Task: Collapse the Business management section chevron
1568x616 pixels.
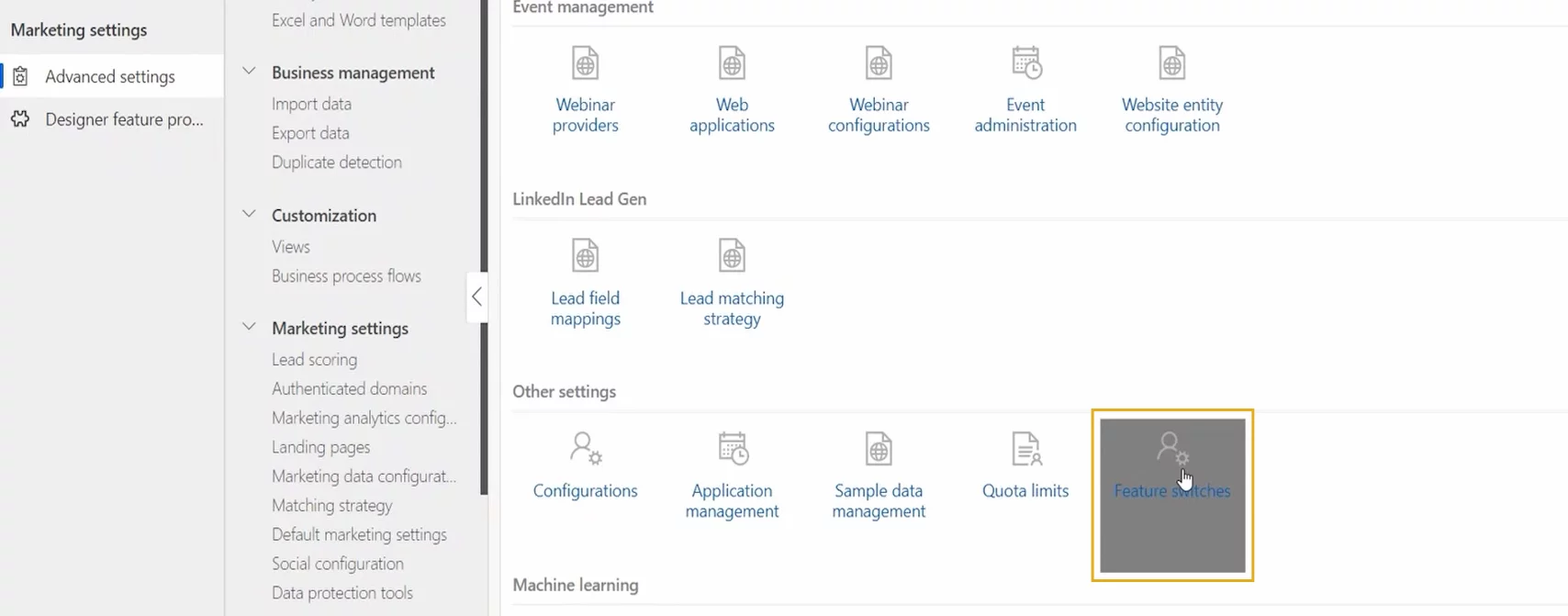Action: click(249, 72)
